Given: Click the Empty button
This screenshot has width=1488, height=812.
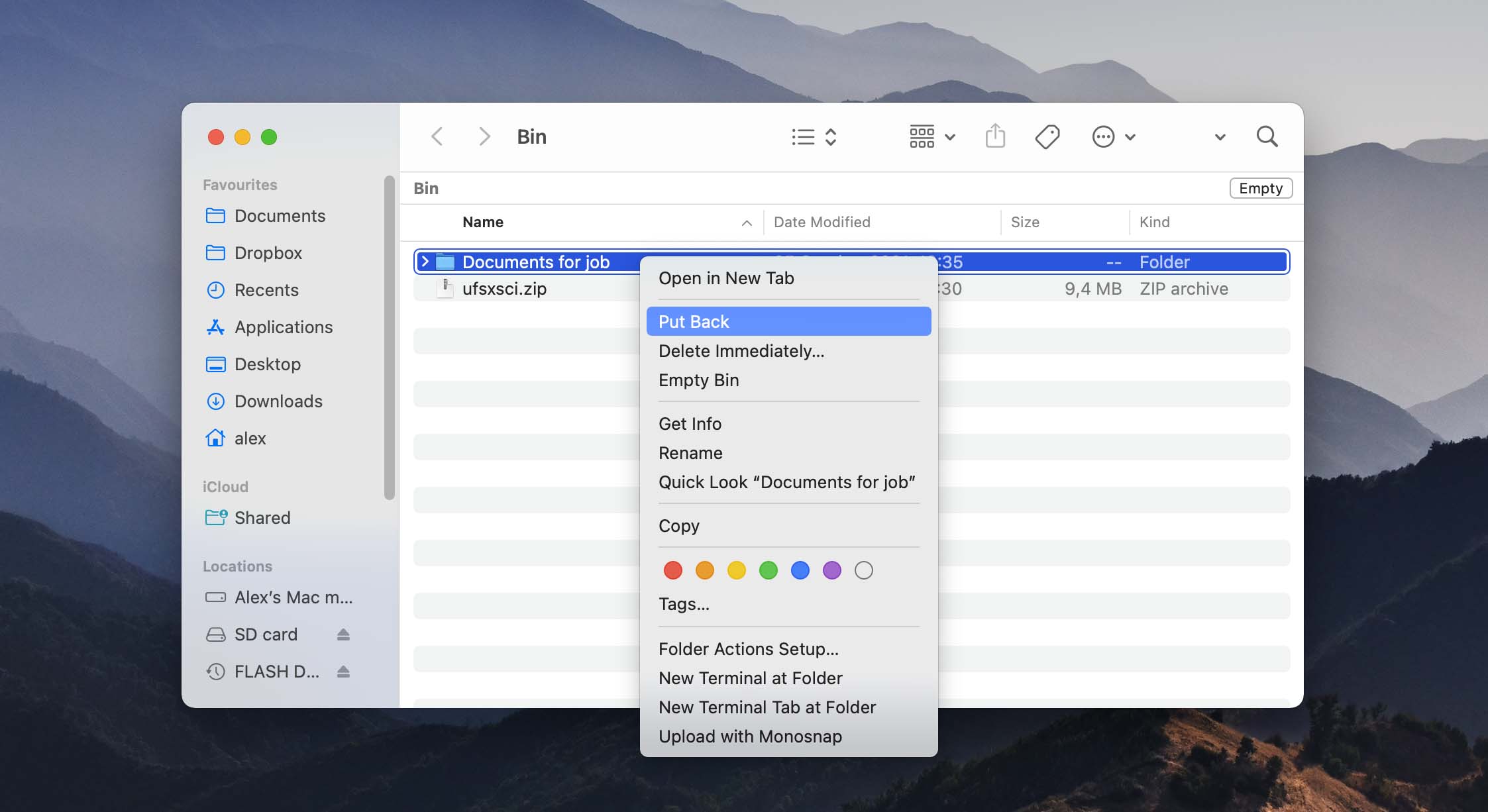Looking at the screenshot, I should click(1261, 188).
